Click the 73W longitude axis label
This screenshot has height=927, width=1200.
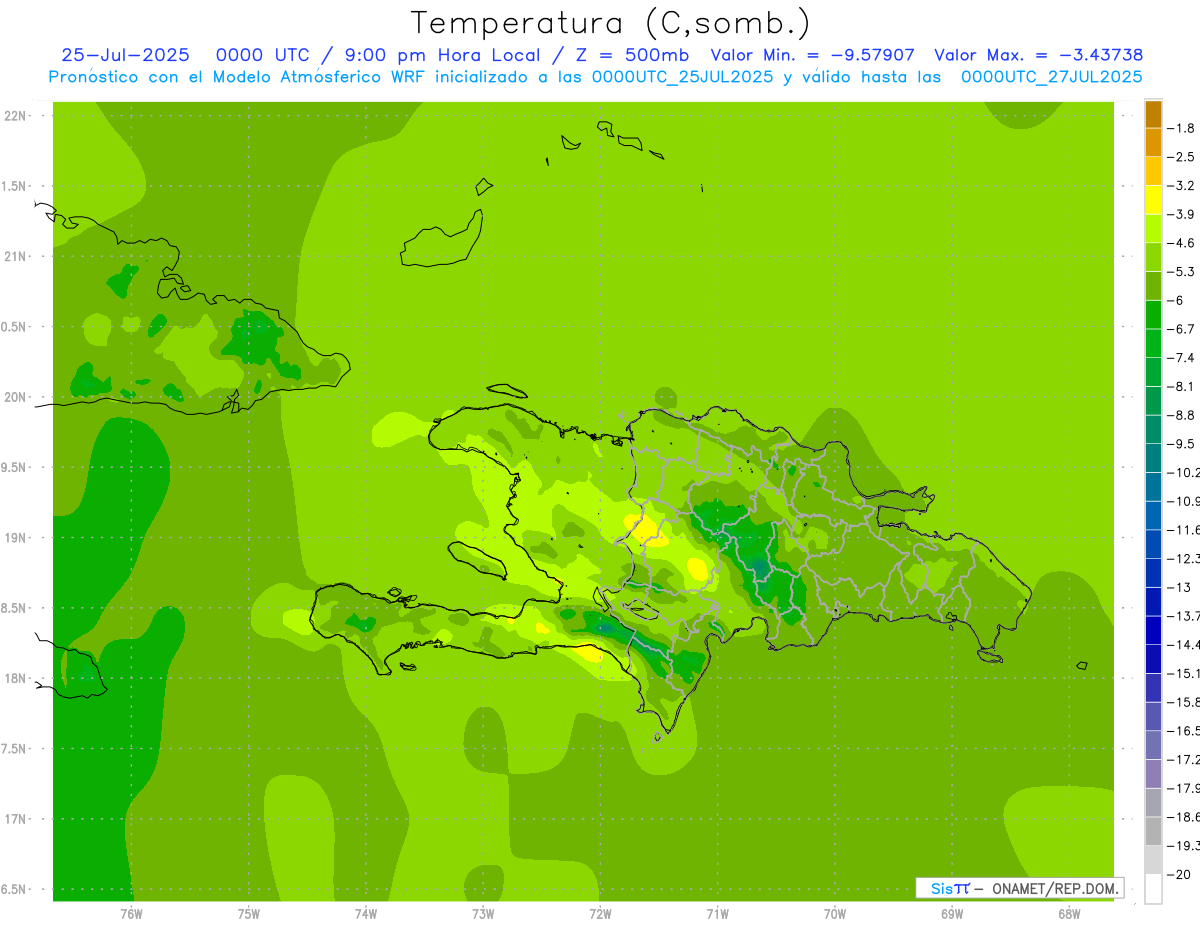pyautogui.click(x=483, y=913)
